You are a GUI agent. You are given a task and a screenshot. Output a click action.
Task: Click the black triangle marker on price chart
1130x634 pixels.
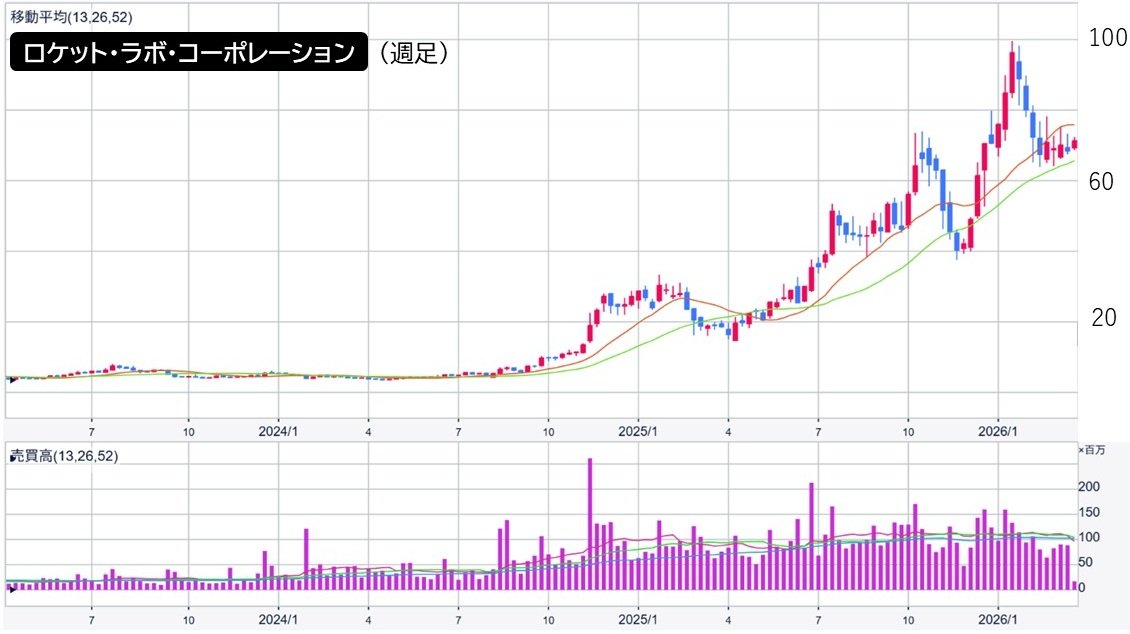(x=10, y=379)
